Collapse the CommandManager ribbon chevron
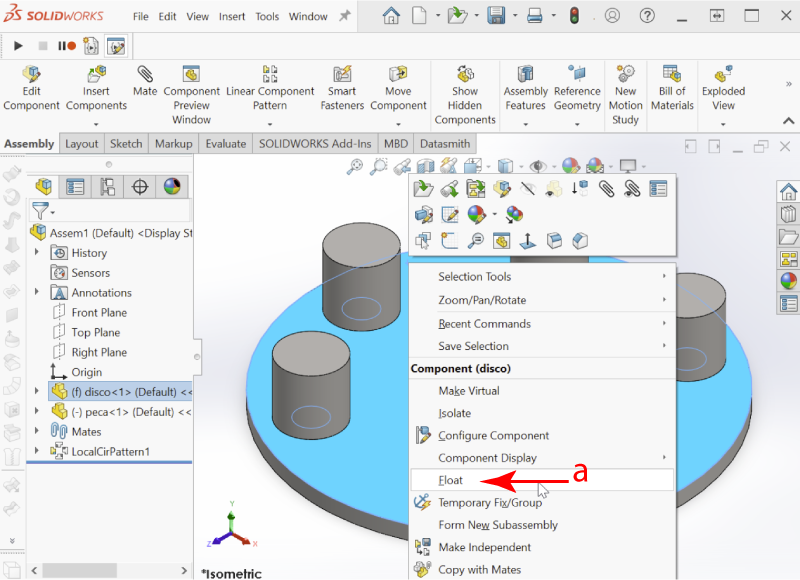Screen dimensions: 800x580 pos(788,121)
